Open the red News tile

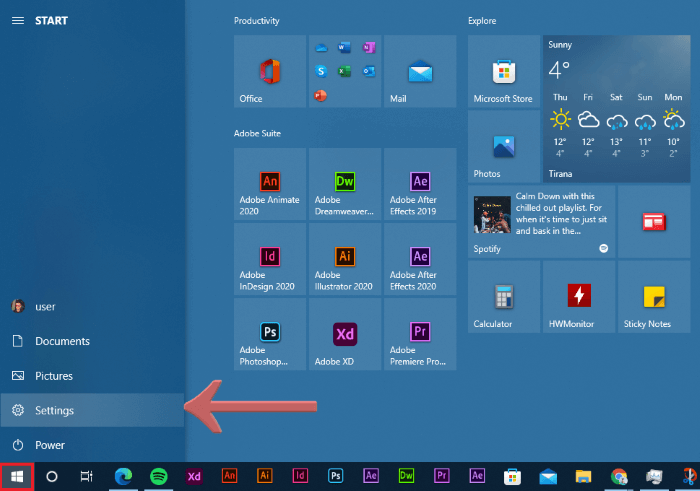tap(654, 221)
